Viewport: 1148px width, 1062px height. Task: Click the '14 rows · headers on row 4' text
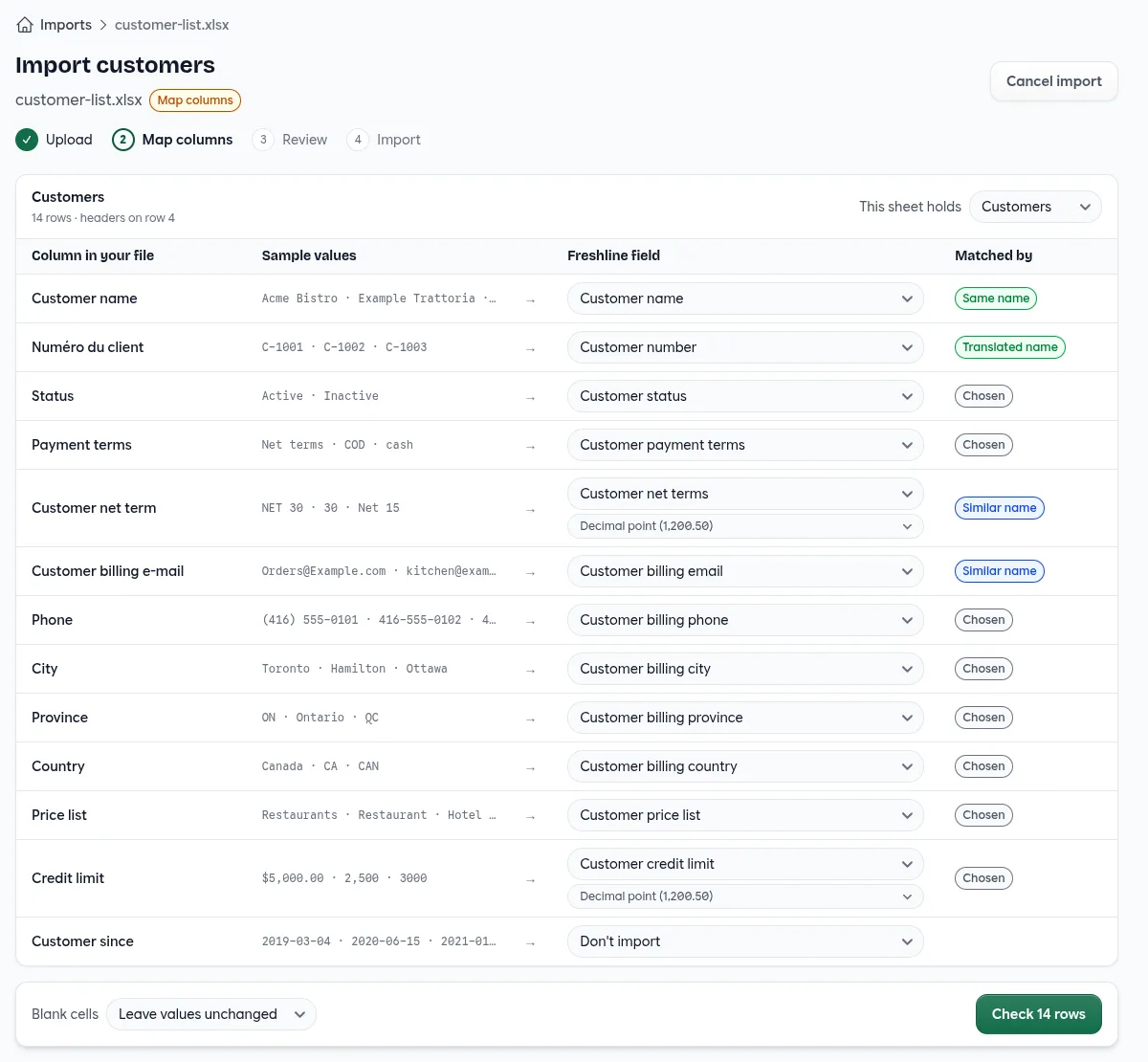tap(103, 218)
